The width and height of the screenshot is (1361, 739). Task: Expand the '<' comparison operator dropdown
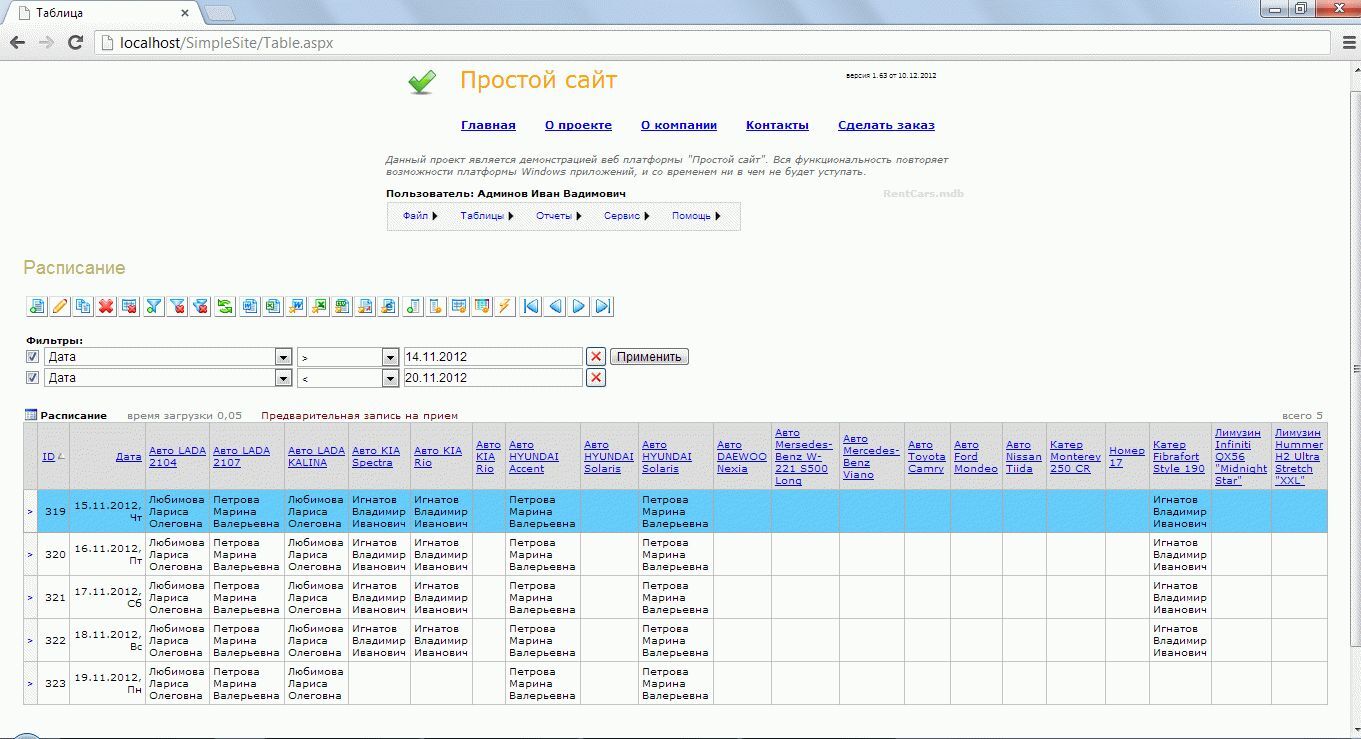[389, 378]
